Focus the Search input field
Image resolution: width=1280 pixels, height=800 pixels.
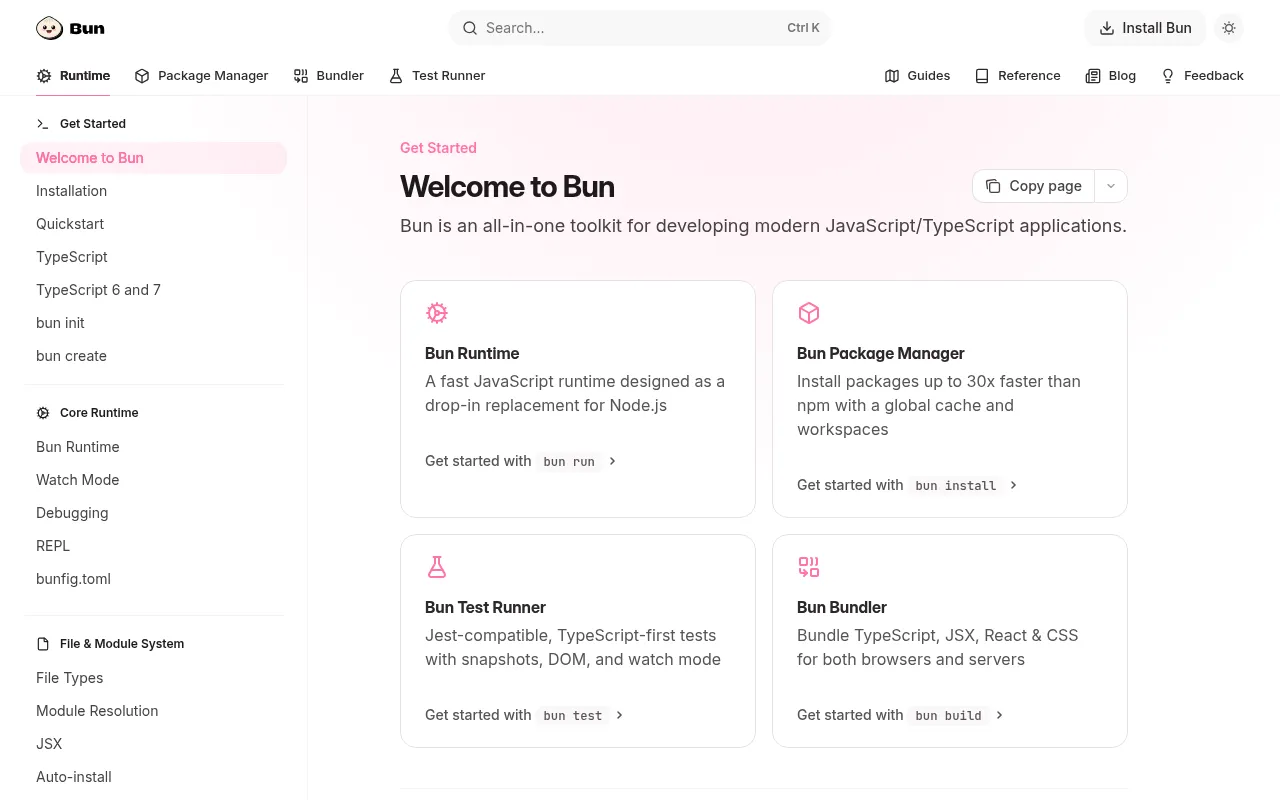[640, 28]
